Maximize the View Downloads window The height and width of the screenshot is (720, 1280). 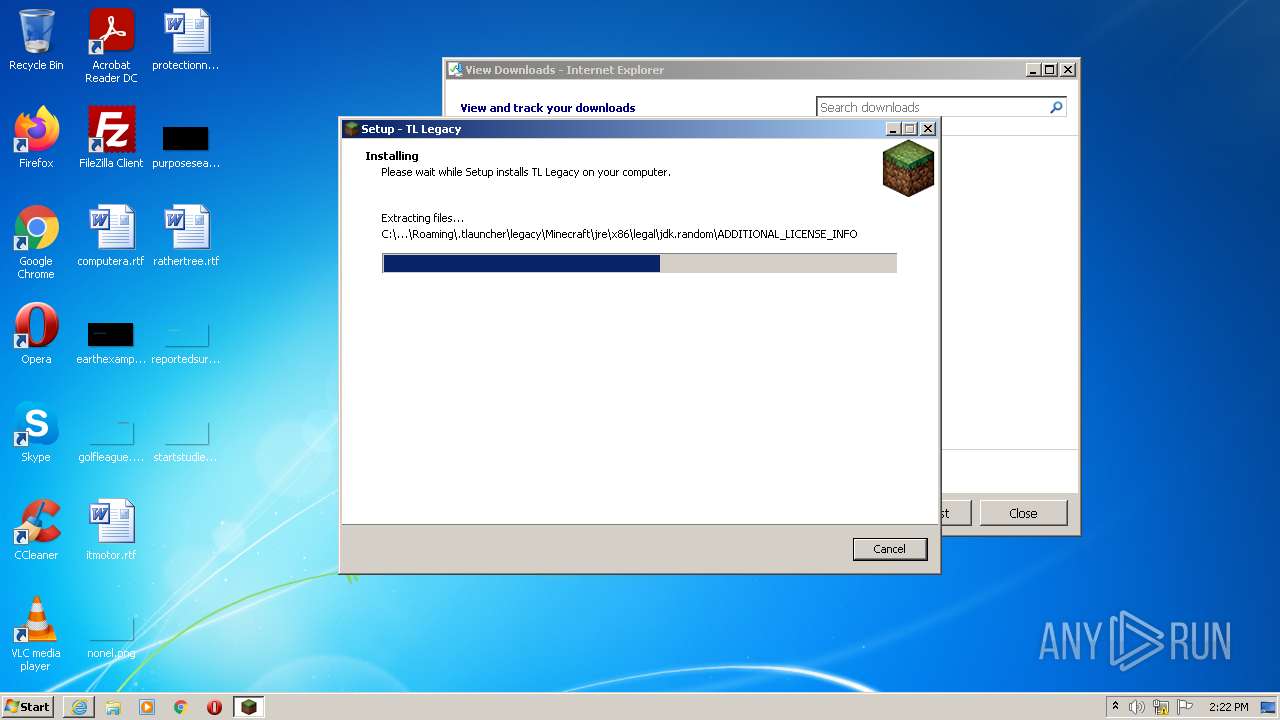(1050, 70)
